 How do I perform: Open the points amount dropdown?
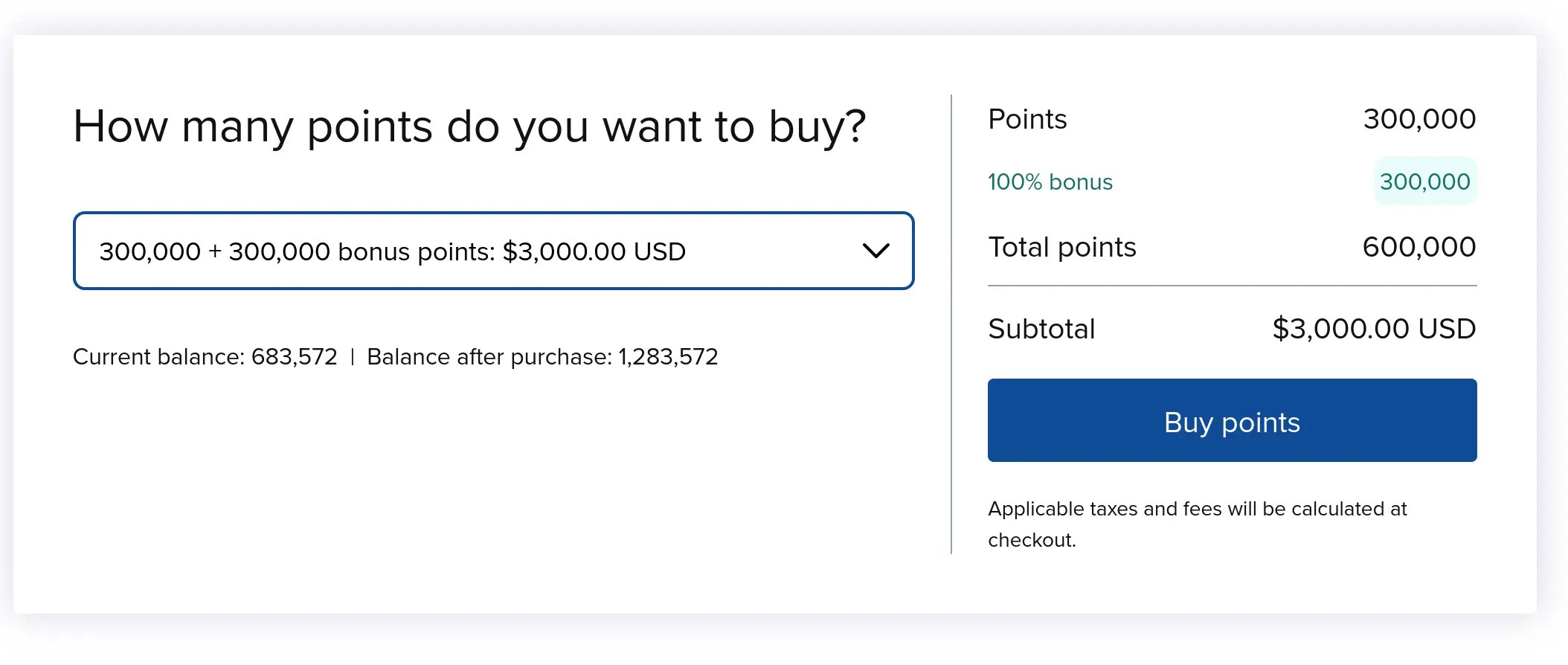click(493, 251)
